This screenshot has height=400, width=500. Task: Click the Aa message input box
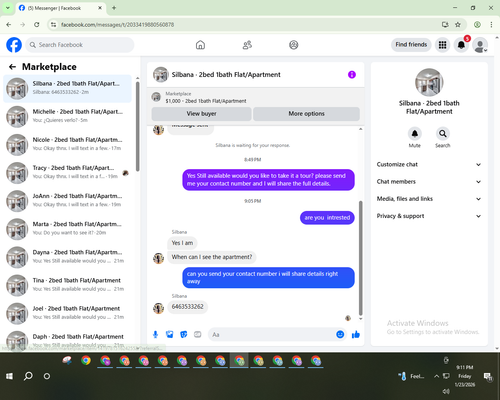click(272, 334)
